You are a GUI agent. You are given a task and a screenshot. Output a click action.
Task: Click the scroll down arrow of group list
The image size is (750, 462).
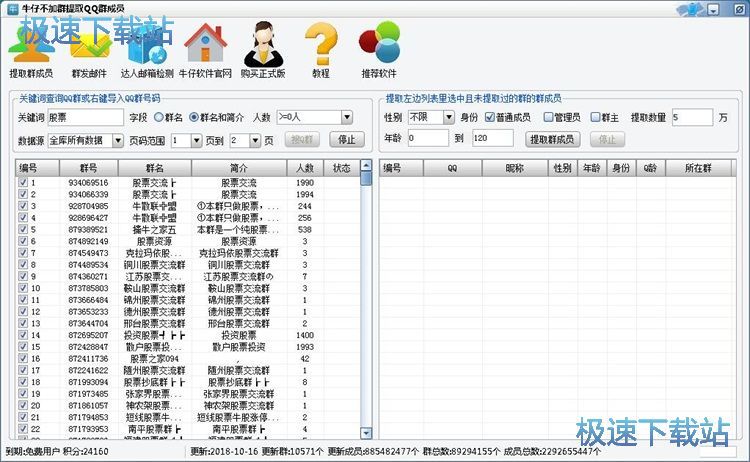(366, 433)
